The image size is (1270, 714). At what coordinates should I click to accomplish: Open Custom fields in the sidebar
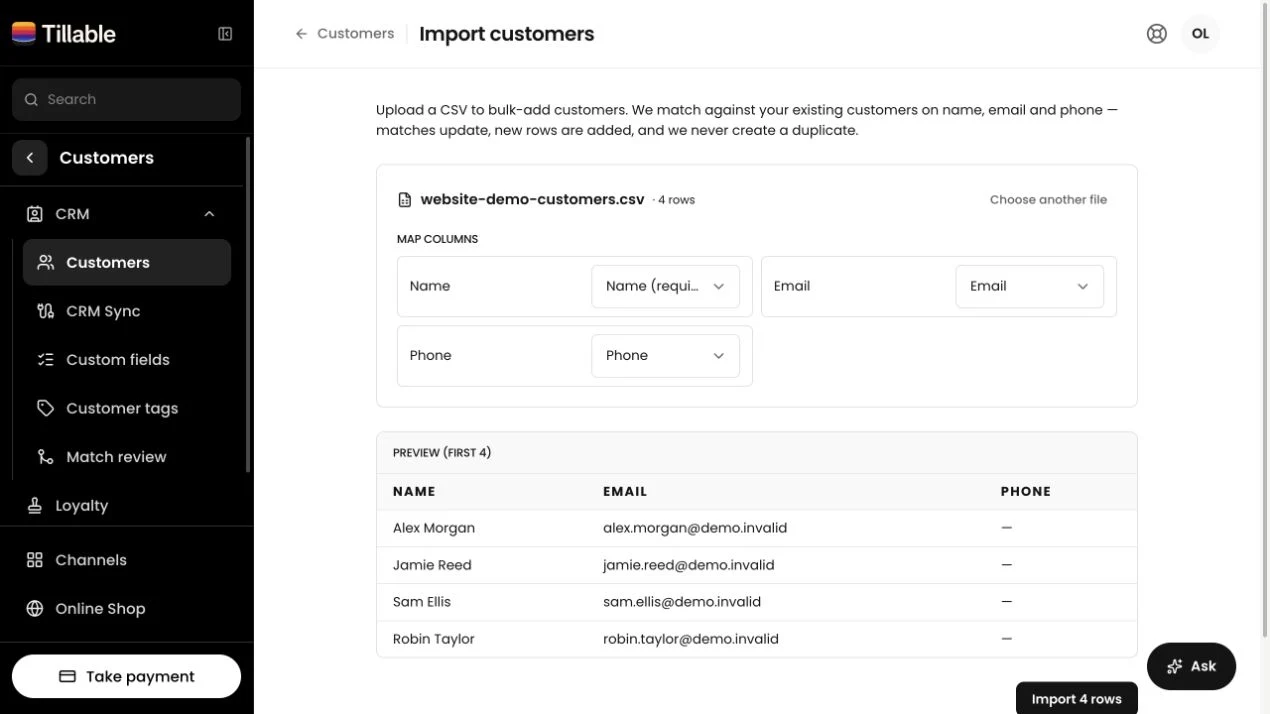(x=127, y=360)
